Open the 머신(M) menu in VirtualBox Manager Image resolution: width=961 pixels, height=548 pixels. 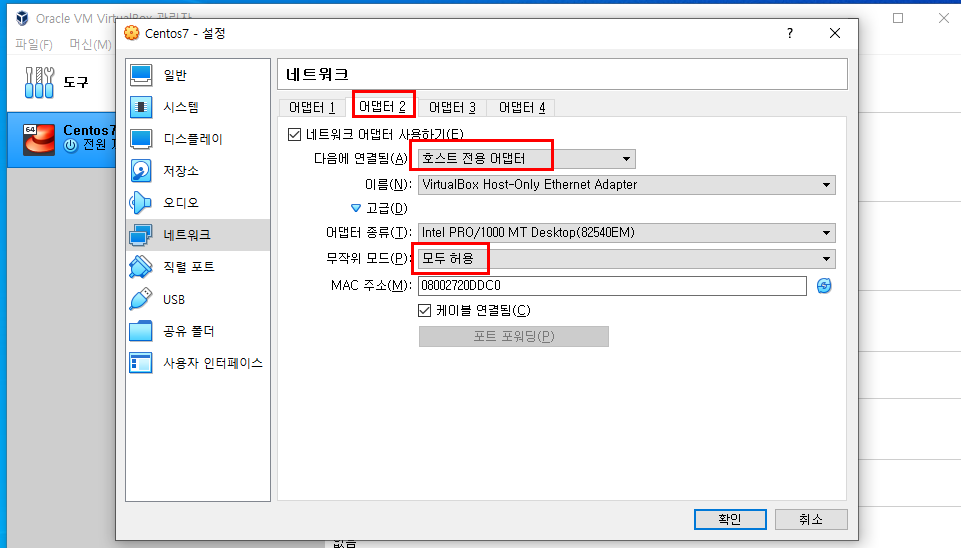pyautogui.click(x=91, y=44)
